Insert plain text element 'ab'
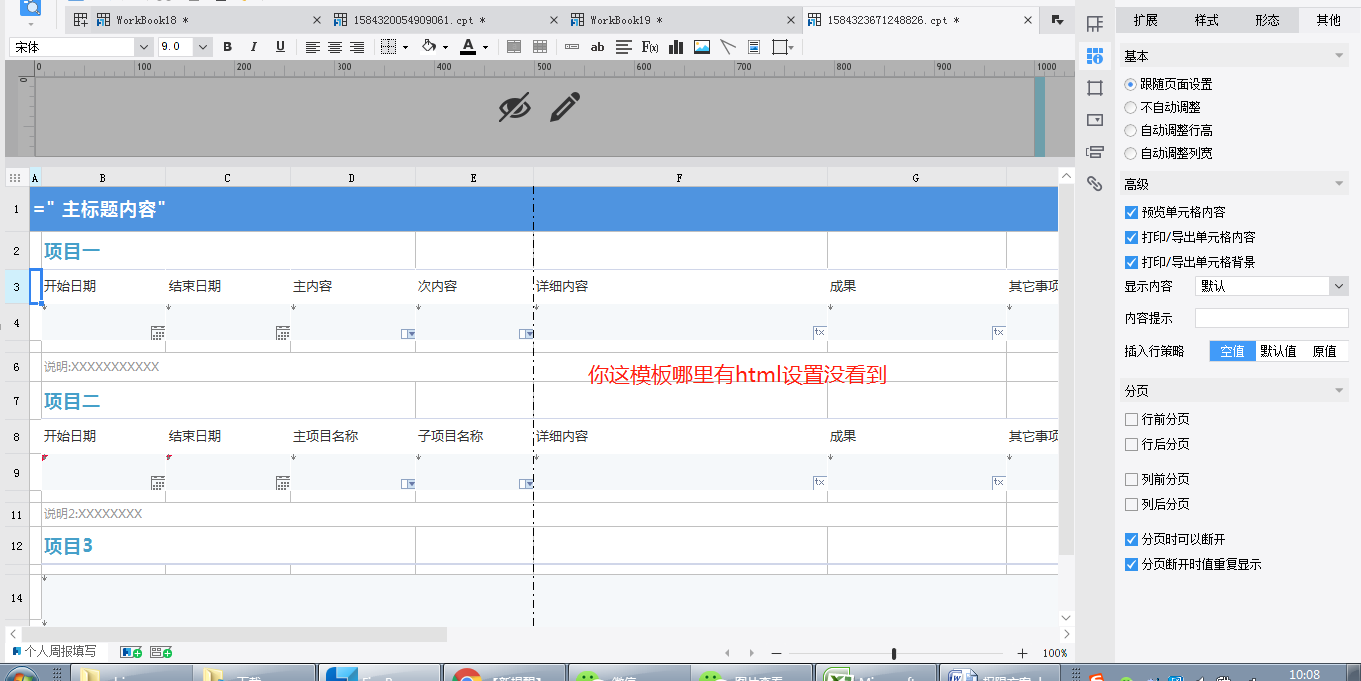 (598, 47)
